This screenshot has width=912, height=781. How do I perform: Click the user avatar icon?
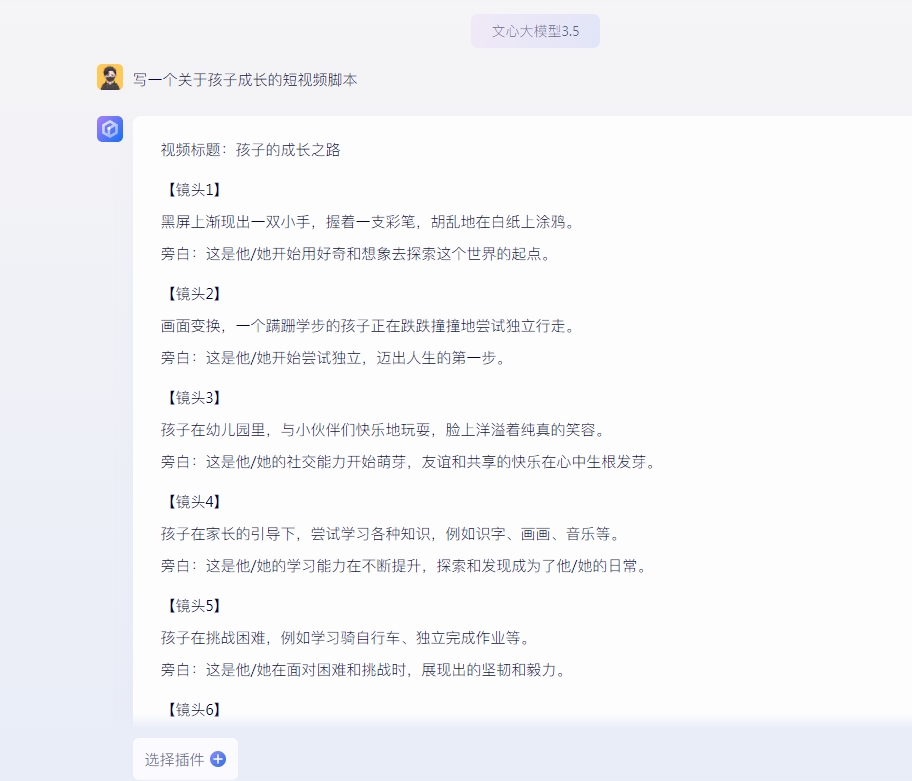[110, 77]
